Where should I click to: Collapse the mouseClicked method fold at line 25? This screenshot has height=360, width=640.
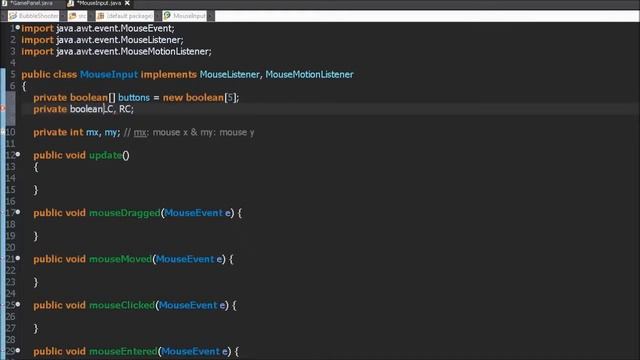[18, 304]
